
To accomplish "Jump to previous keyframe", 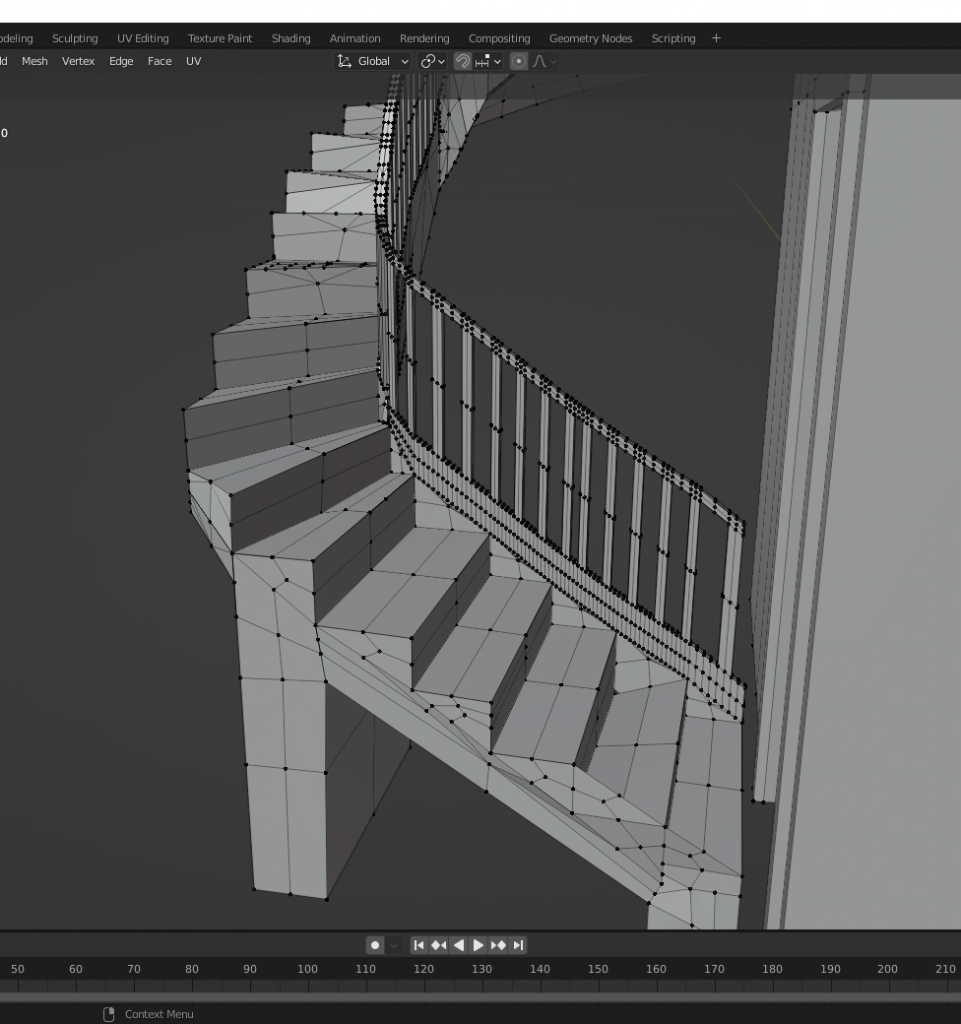I will click(438, 945).
